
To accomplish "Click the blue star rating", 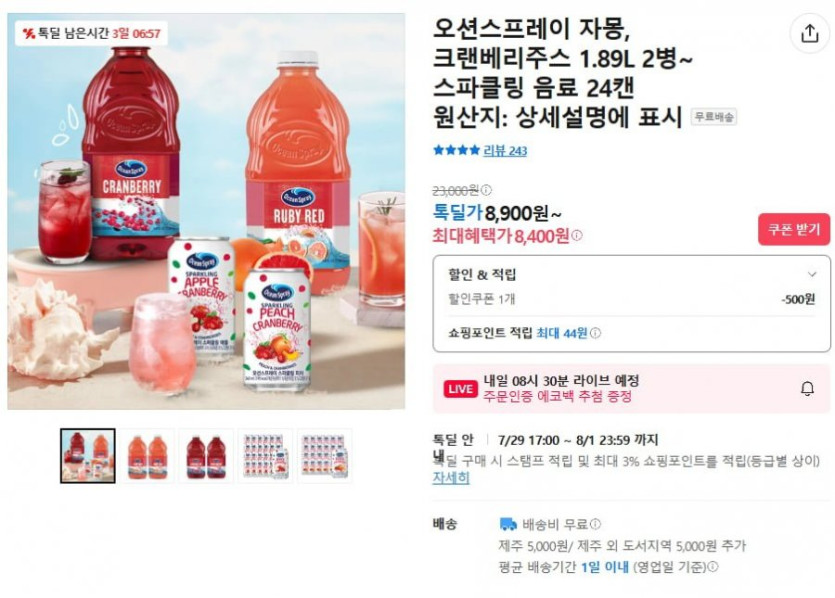I will (x=456, y=150).
